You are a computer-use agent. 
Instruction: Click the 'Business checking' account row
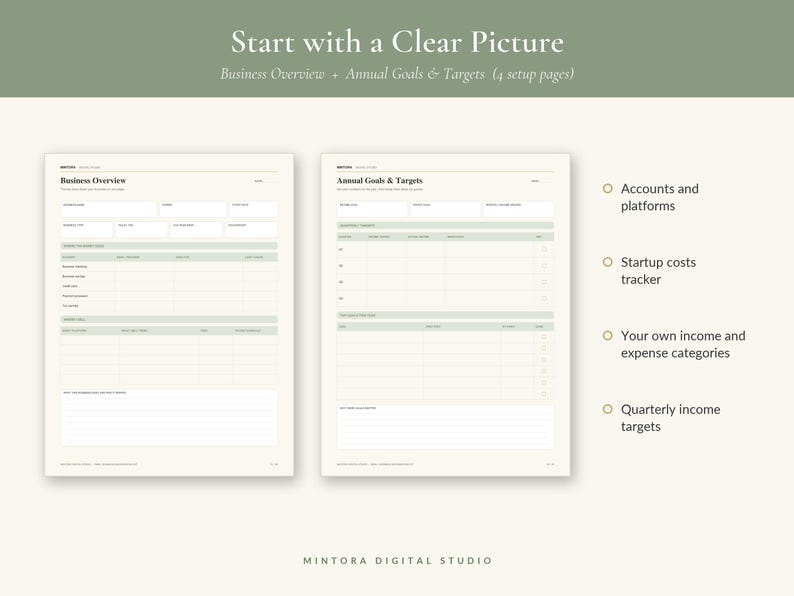169,266
